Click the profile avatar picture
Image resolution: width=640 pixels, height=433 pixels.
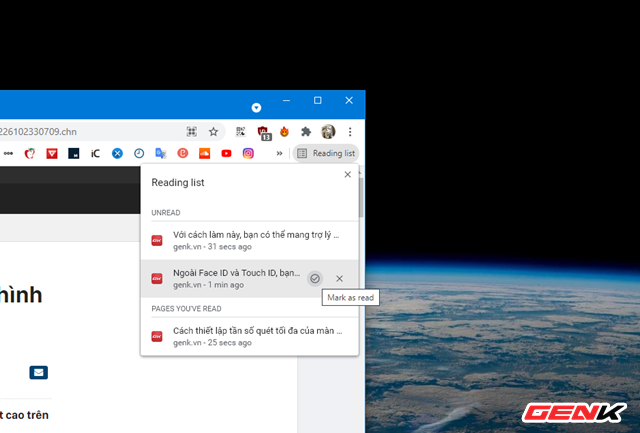pos(328,131)
